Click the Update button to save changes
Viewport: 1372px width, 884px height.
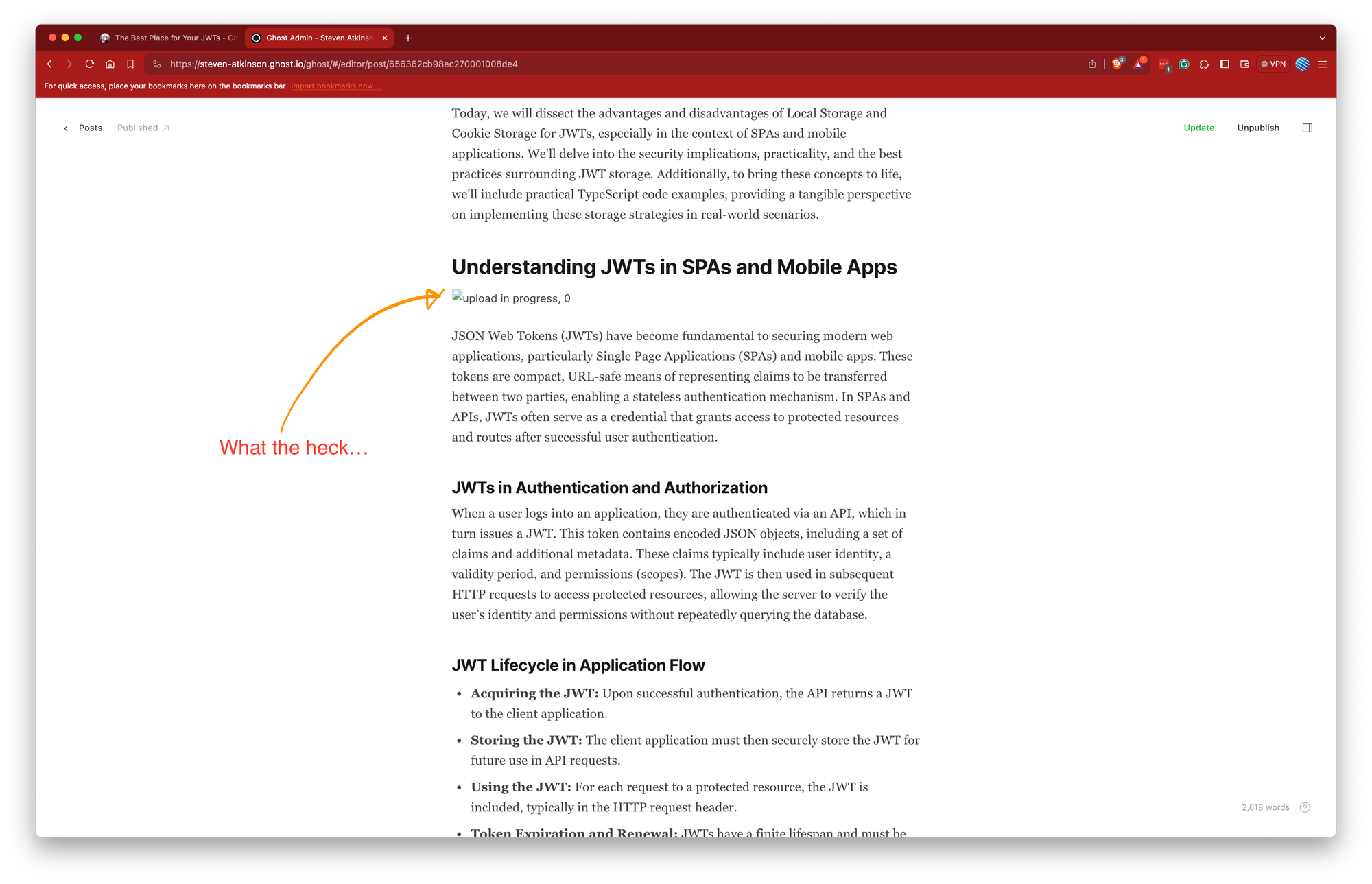tap(1198, 128)
